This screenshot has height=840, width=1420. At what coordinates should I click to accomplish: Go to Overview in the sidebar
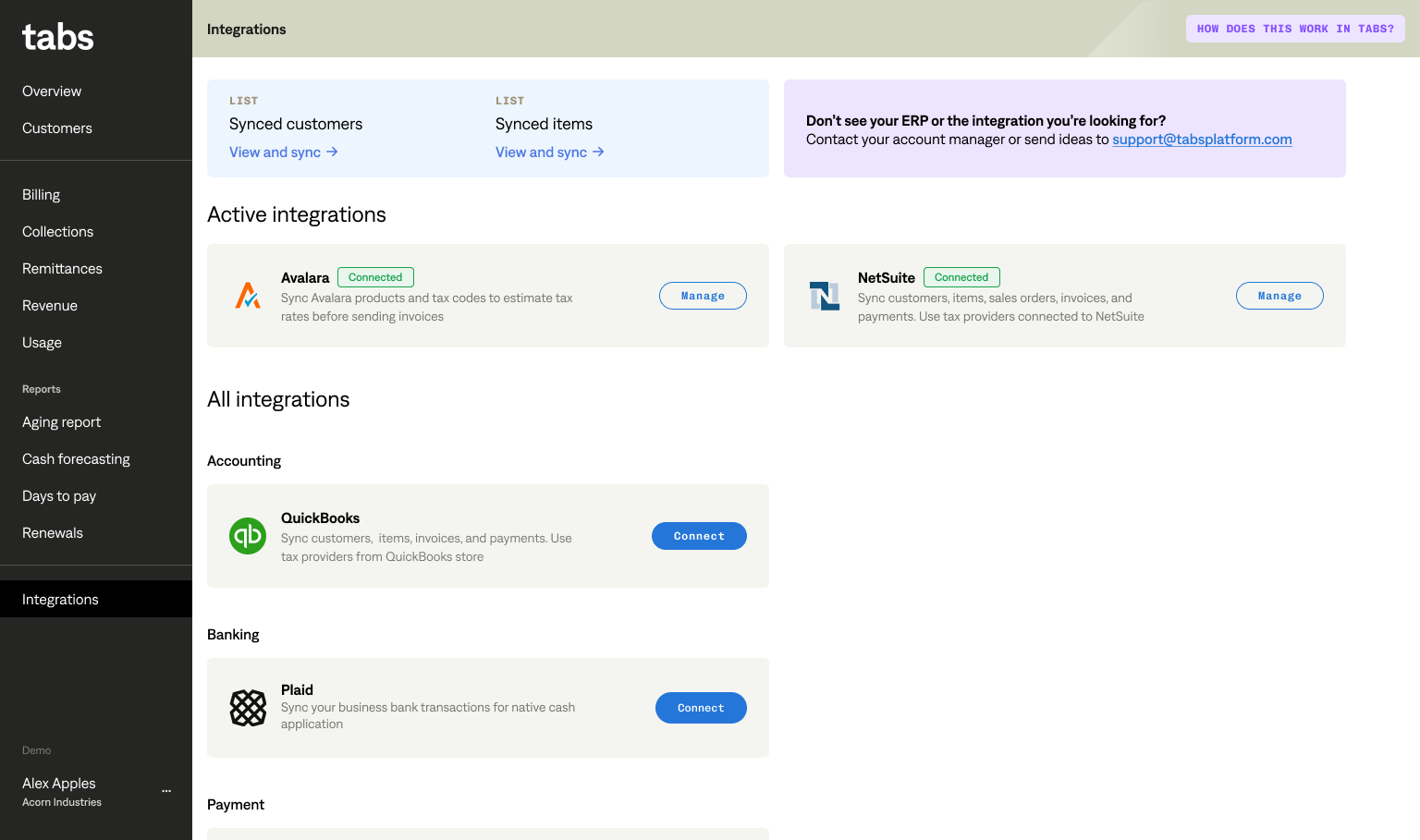[52, 91]
